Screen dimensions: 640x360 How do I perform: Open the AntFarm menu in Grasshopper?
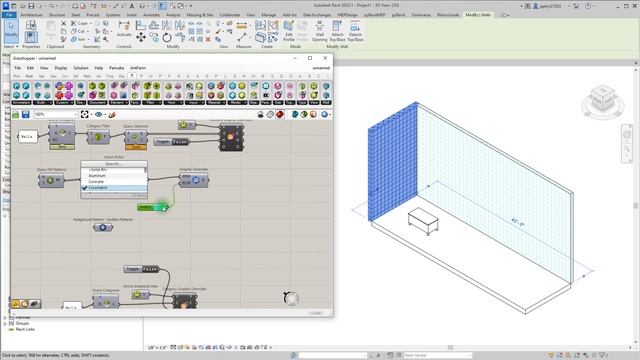[138, 68]
